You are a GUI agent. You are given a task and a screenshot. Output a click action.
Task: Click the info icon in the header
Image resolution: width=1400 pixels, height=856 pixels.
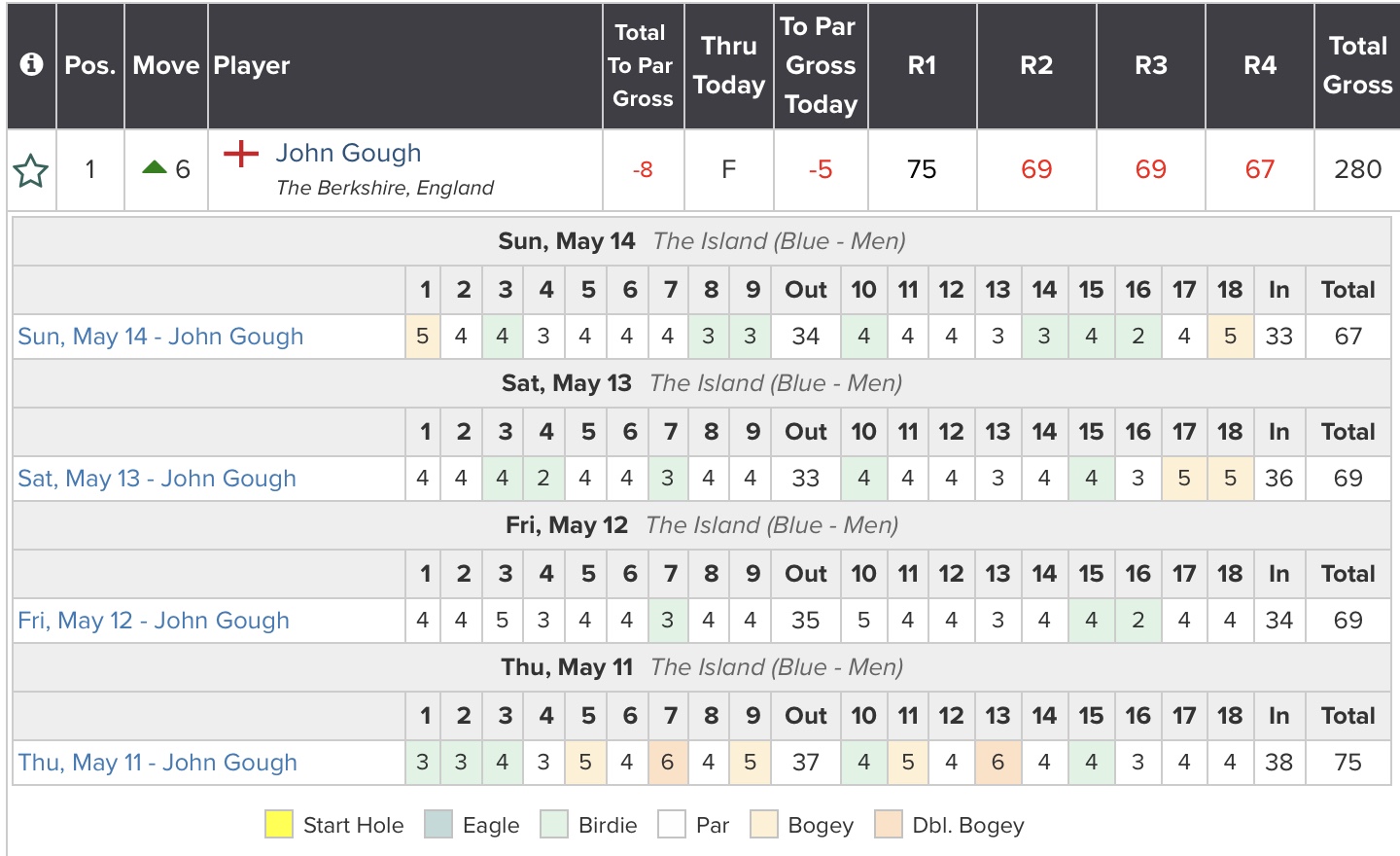point(31,64)
